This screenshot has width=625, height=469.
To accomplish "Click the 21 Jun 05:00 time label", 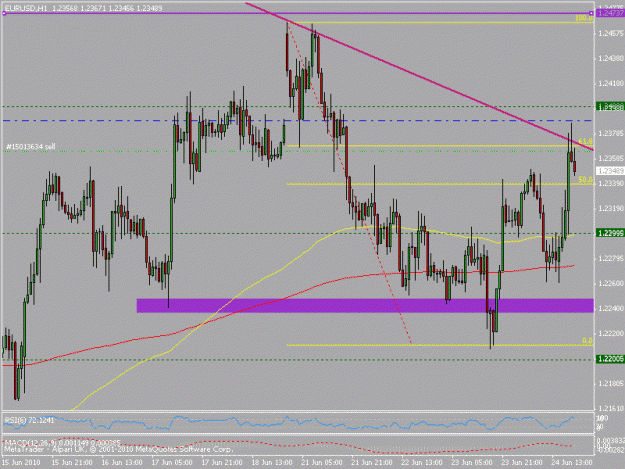I will click(322, 462).
